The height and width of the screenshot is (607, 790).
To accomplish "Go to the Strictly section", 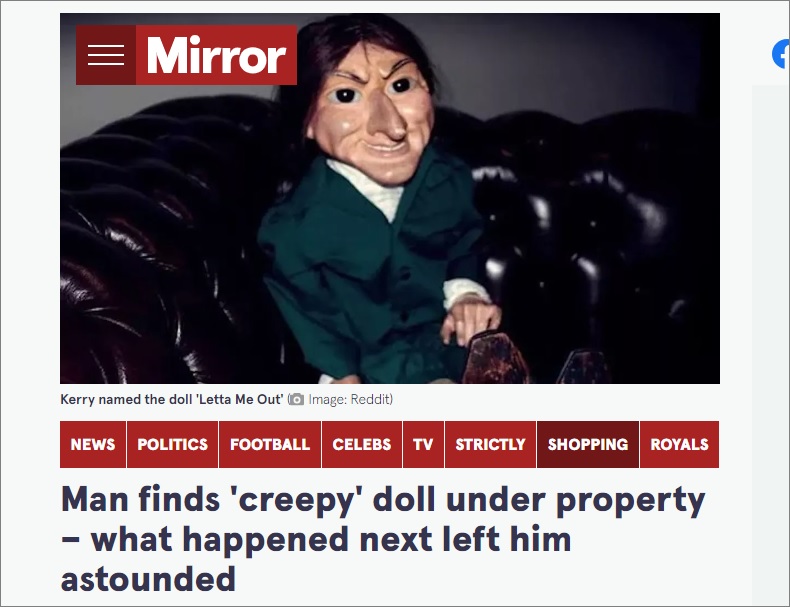I will coord(490,444).
